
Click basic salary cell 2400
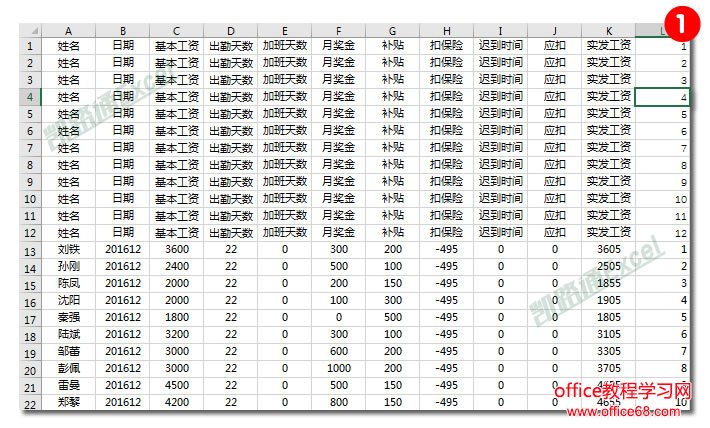[x=177, y=266]
